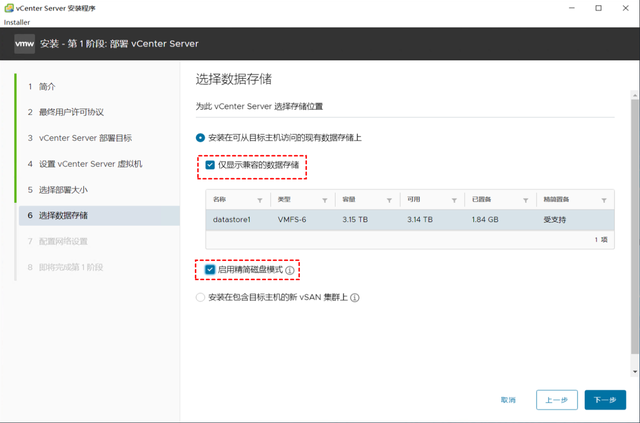Click the scrollbar down arrow
The image size is (640, 423).
[x=635, y=372]
